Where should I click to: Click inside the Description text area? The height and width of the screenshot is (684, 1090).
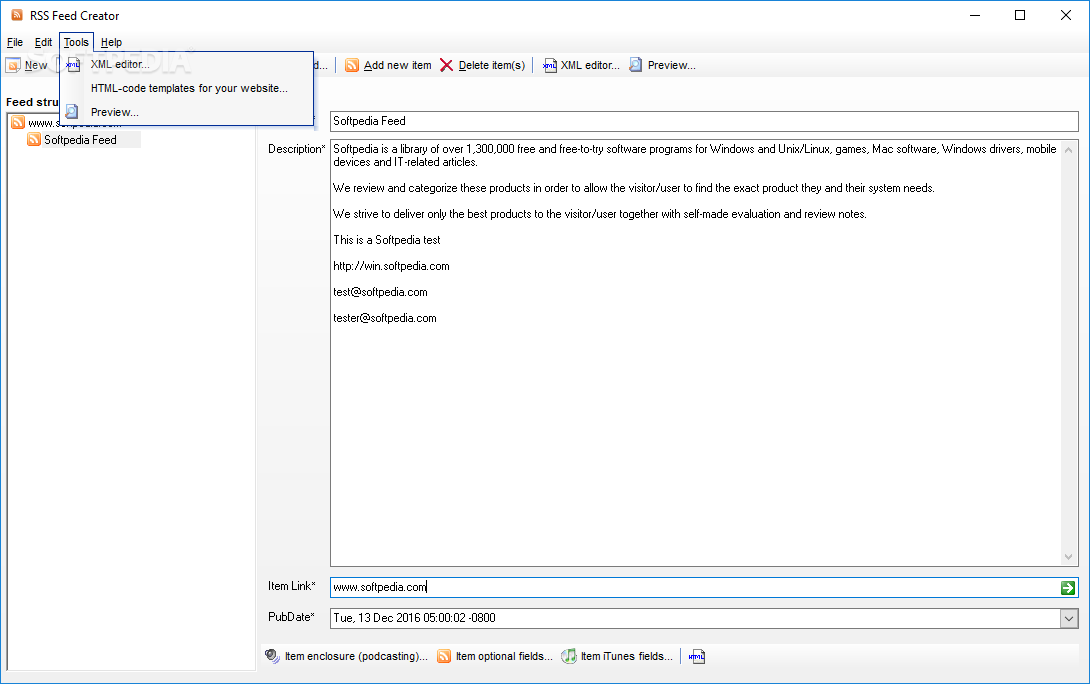click(696, 353)
